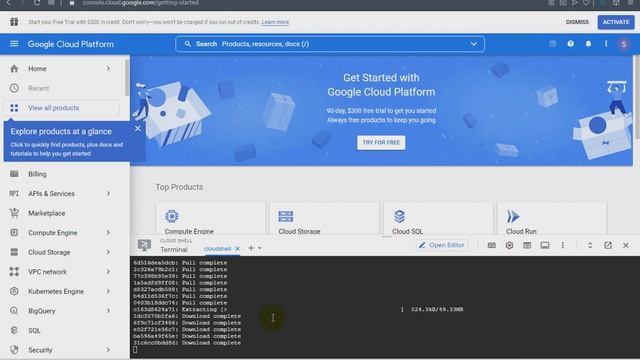This screenshot has height=360, width=640.
Task: Expand the BigQuery submenu chevron
Action: tap(108, 311)
